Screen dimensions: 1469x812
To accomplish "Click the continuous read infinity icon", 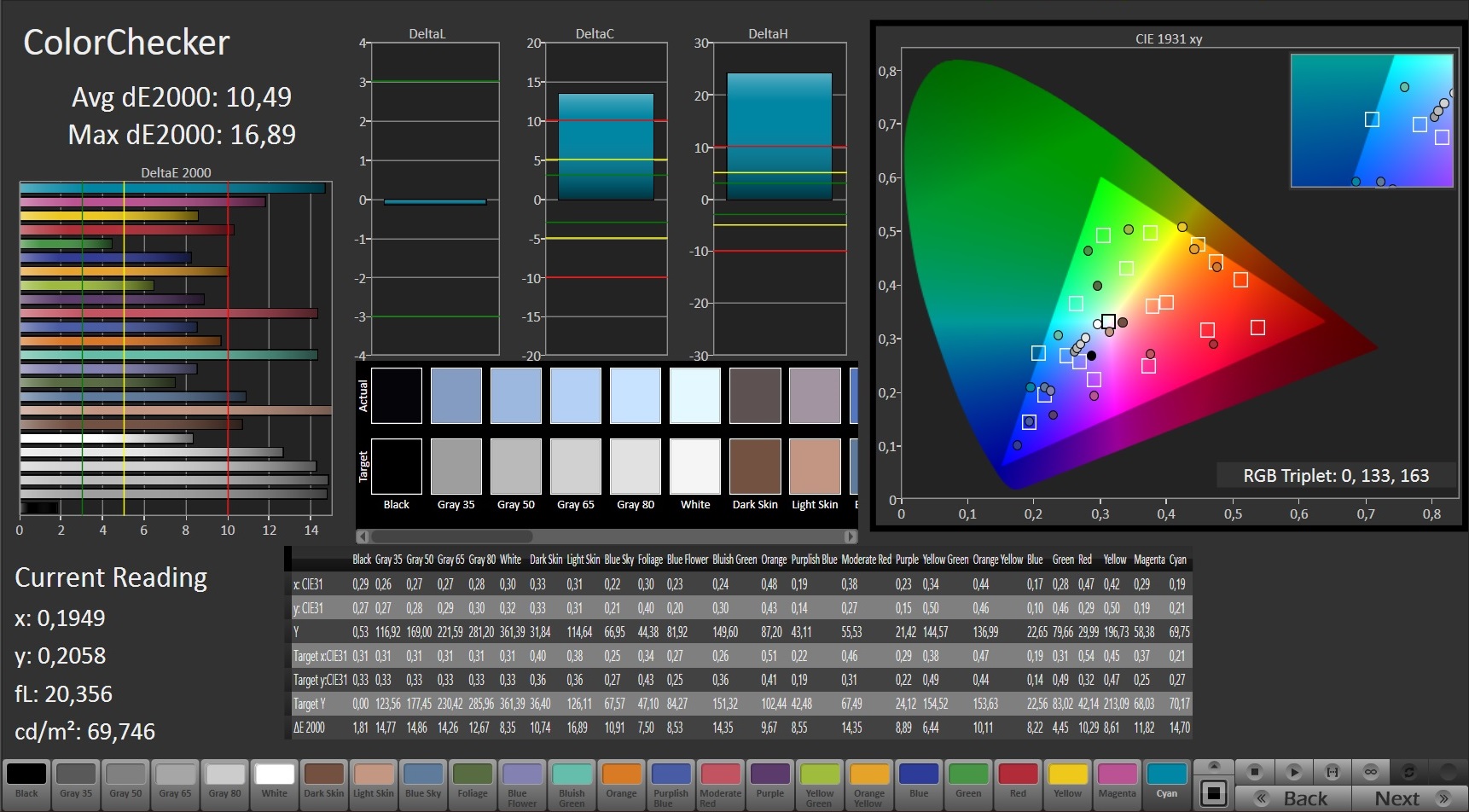I will [x=1370, y=772].
